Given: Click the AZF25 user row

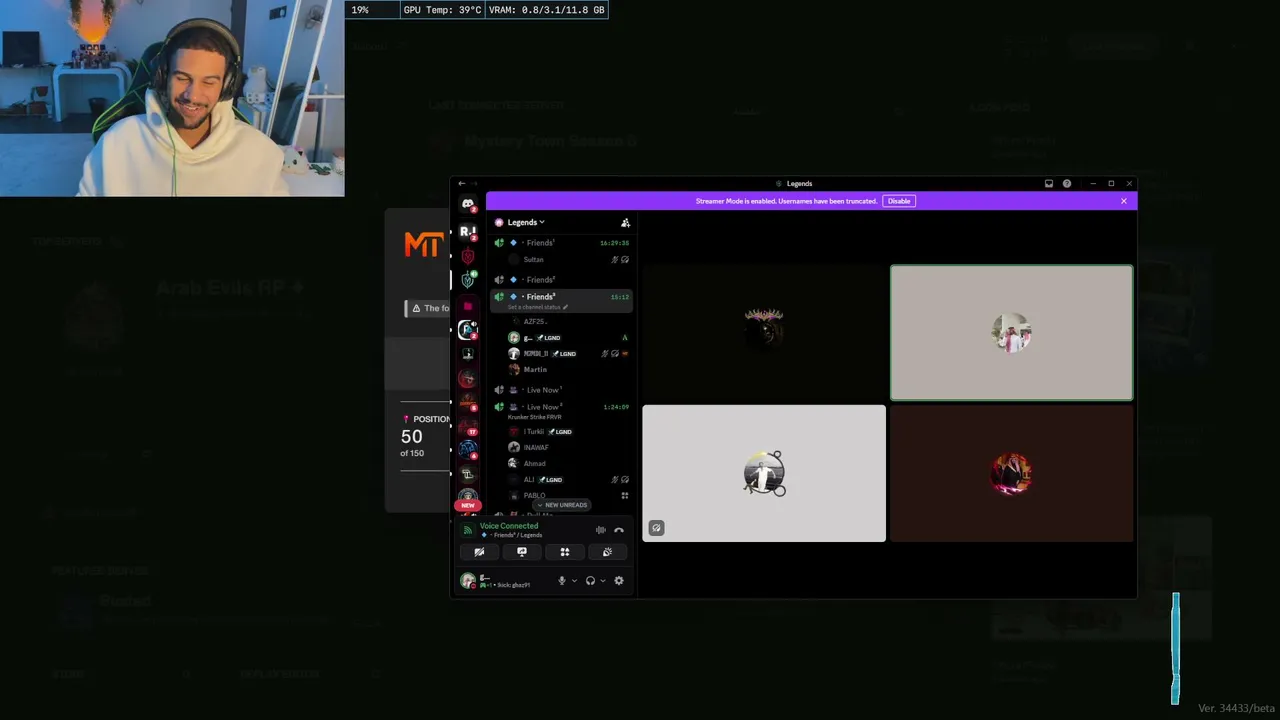Looking at the screenshot, I should [569, 322].
